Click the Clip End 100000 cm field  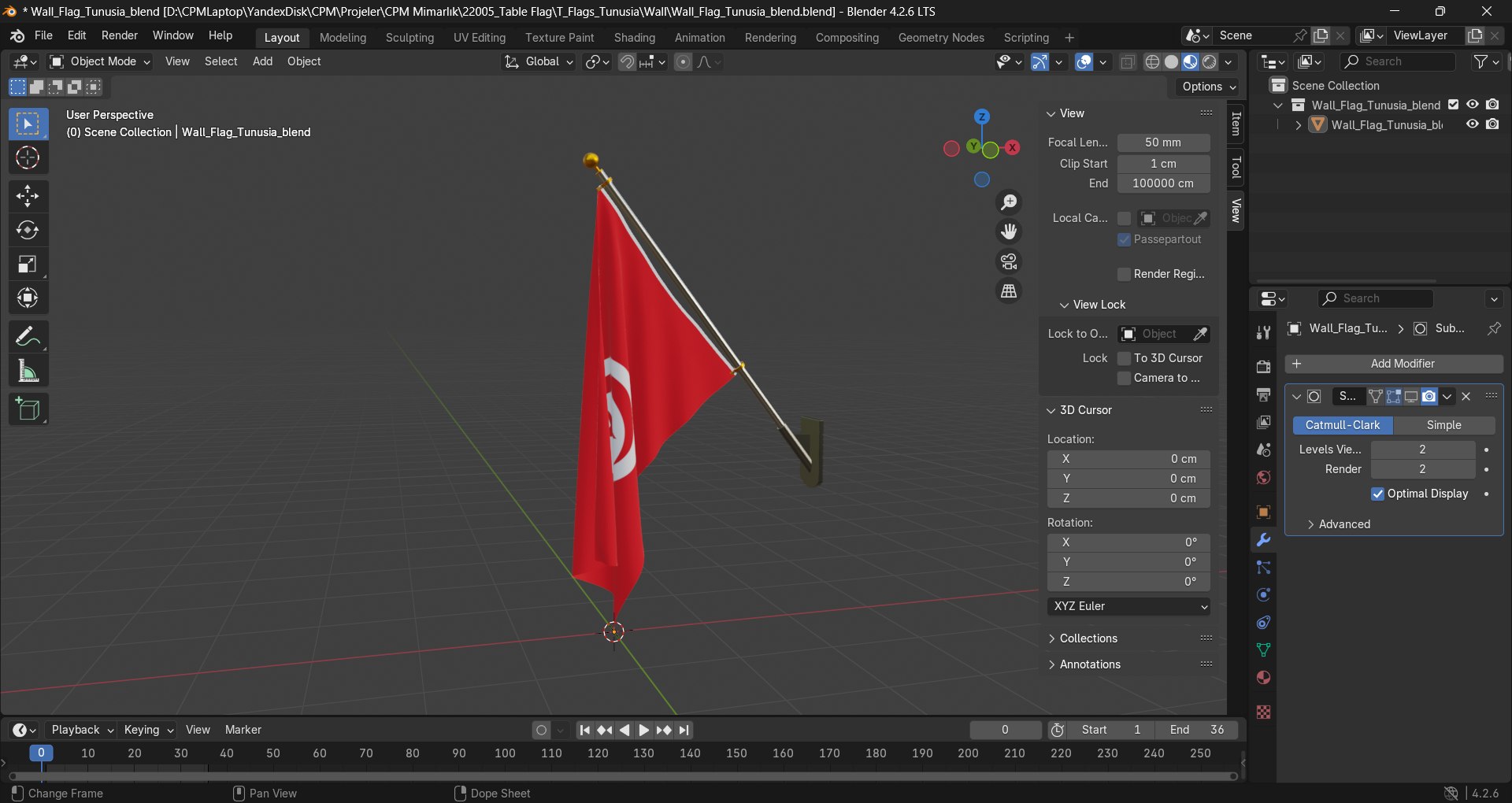pos(1163,183)
